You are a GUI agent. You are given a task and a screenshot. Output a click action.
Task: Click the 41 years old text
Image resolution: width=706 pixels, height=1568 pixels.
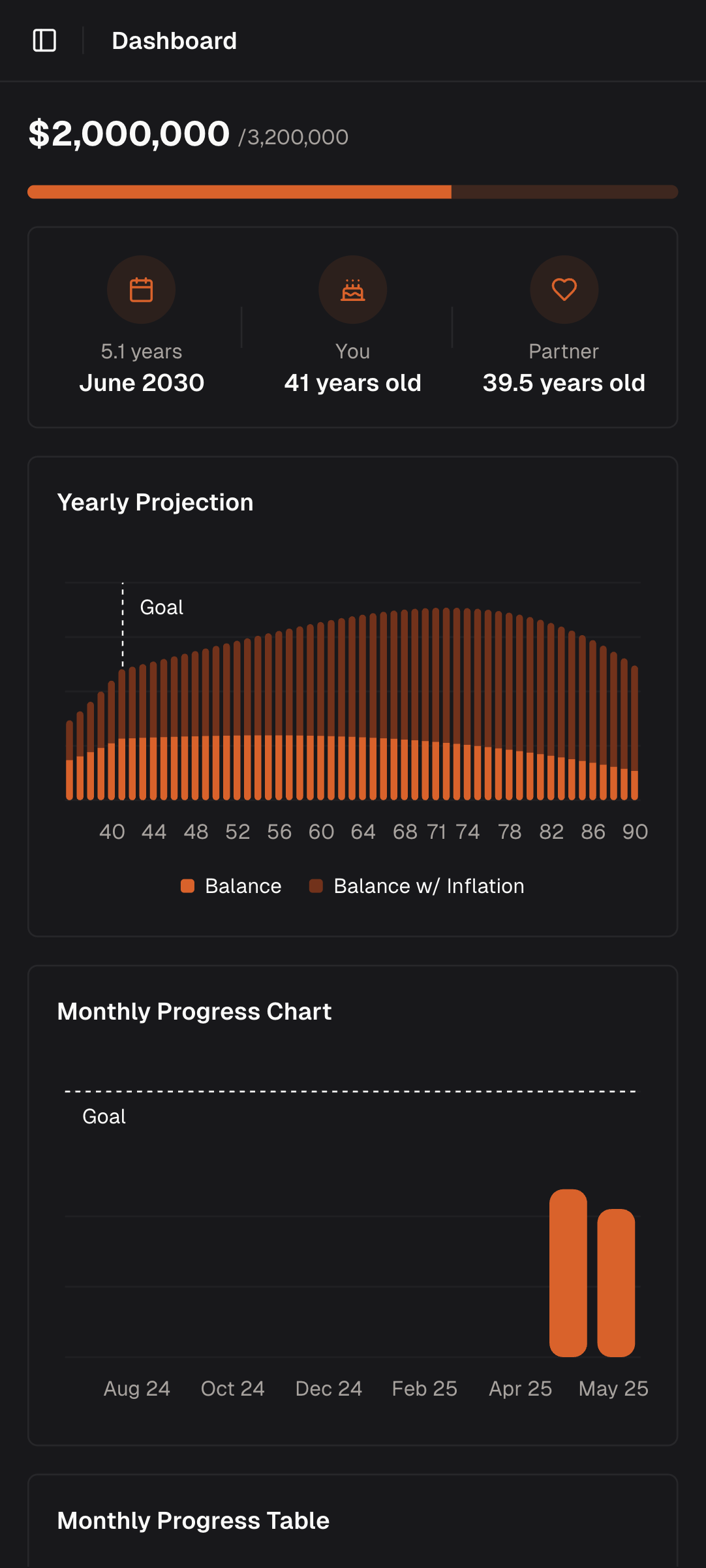[352, 383]
